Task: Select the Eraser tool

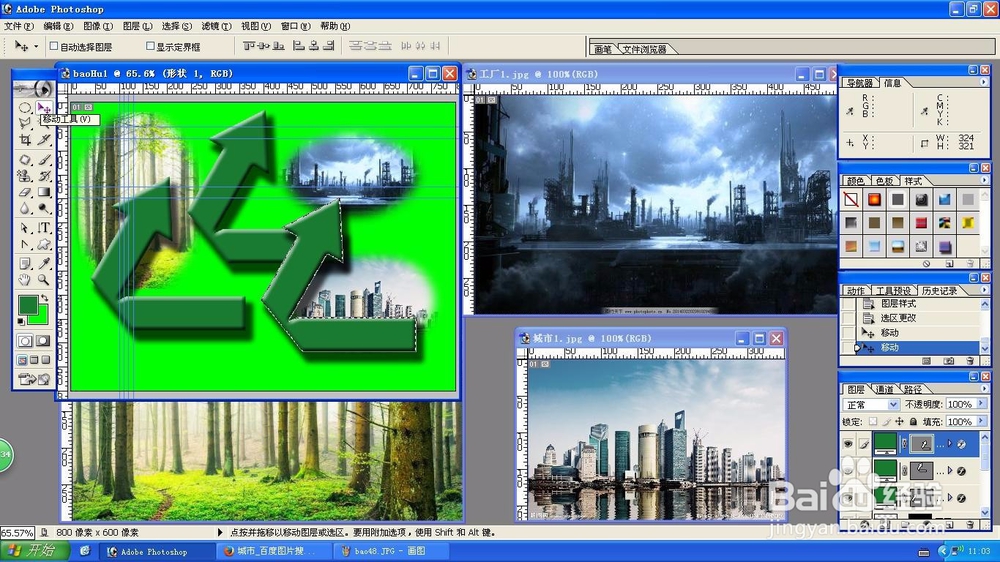Action: click(25, 191)
